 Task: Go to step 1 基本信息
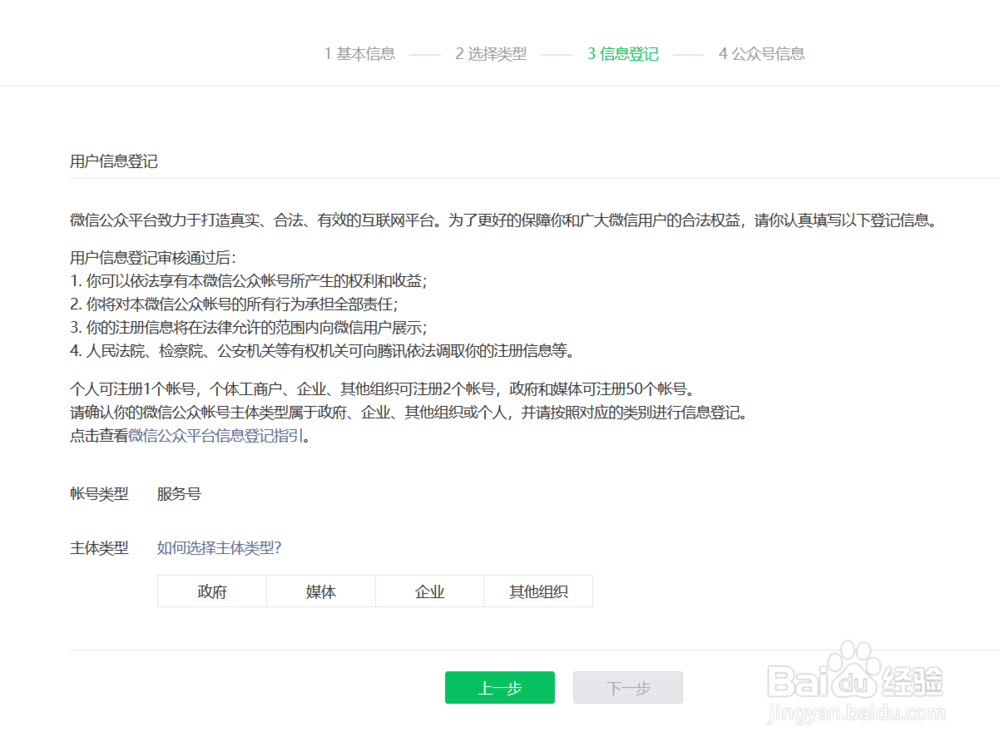tap(360, 54)
